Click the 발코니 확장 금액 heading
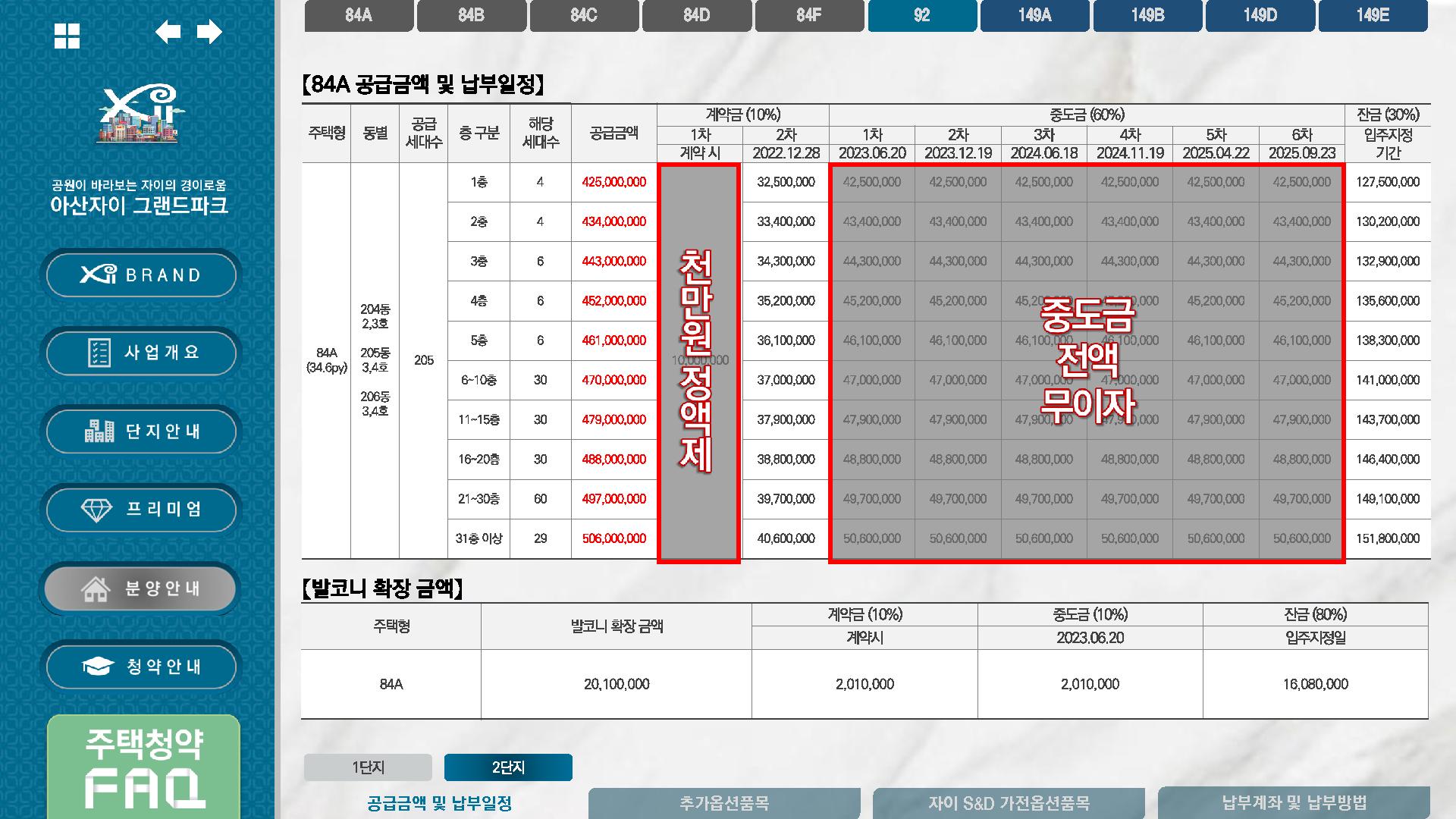1456x819 pixels. tap(382, 588)
